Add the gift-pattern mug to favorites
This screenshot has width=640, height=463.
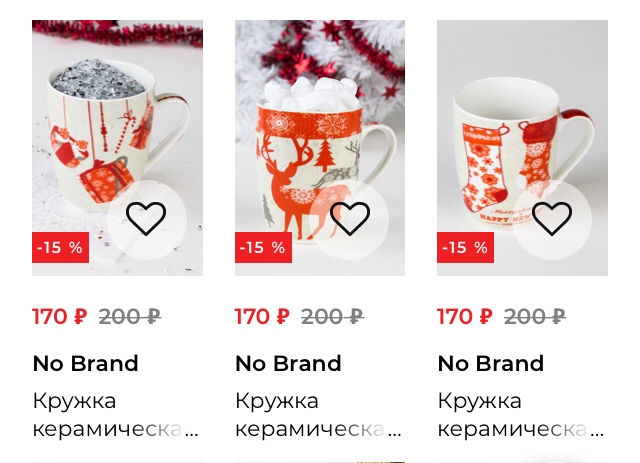tap(146, 219)
